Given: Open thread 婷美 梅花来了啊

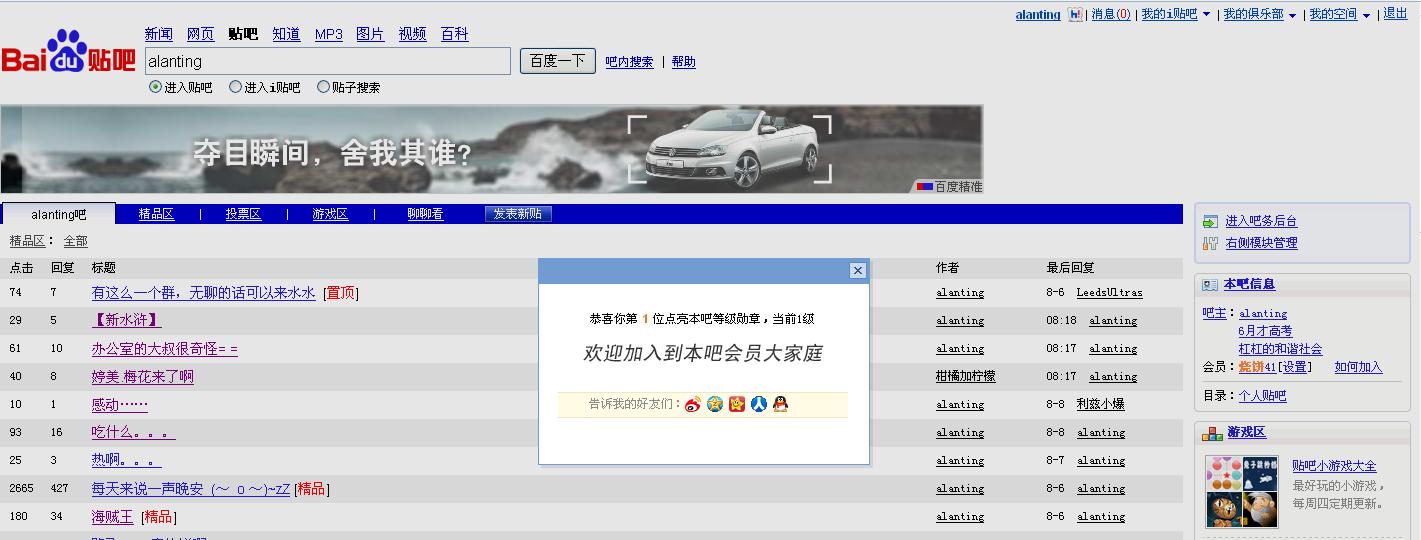Looking at the screenshot, I should (142, 377).
